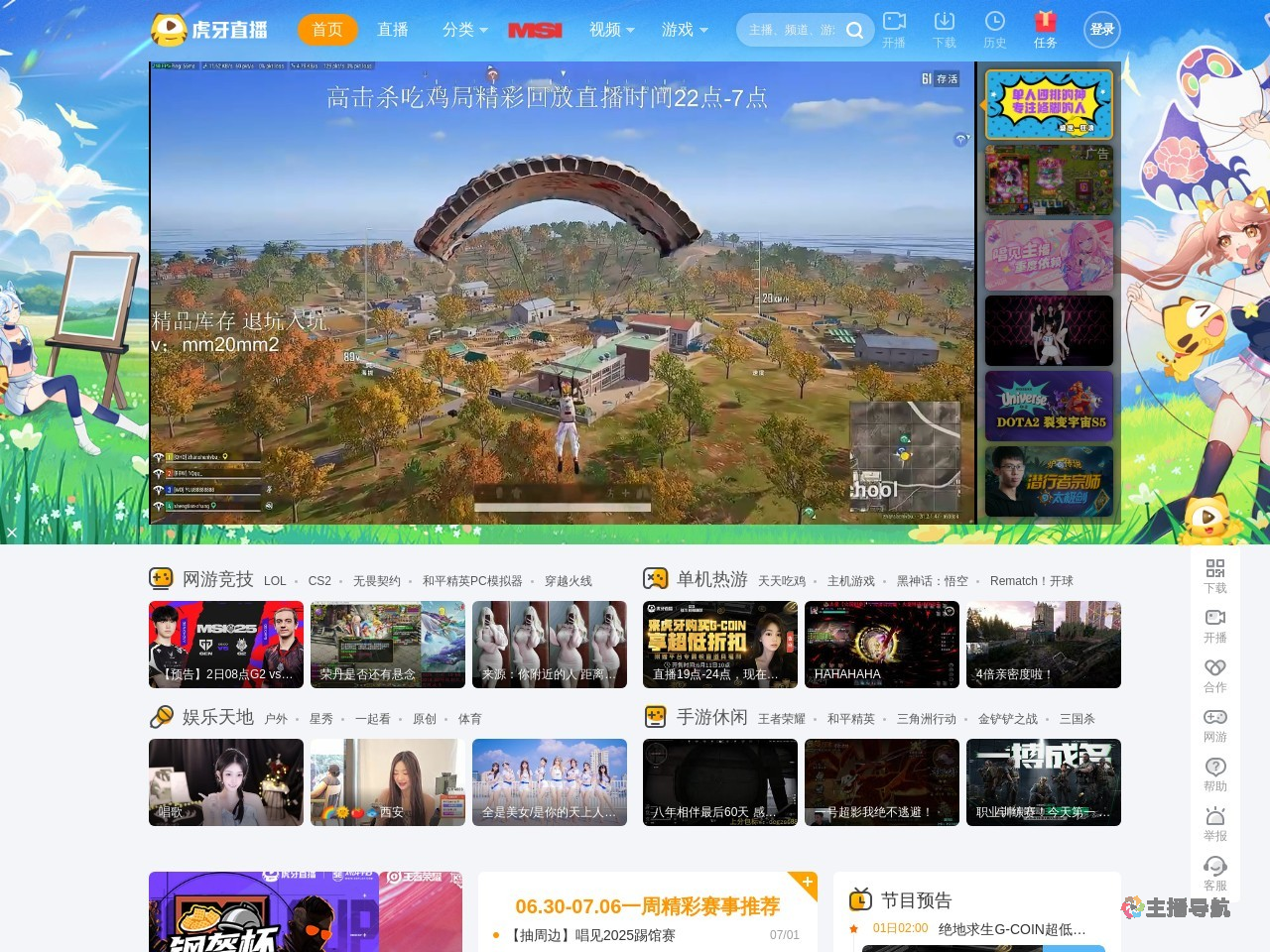The width and height of the screenshot is (1270, 952).
Task: Open the 黑神话：悟空 category link
Action: click(x=933, y=581)
